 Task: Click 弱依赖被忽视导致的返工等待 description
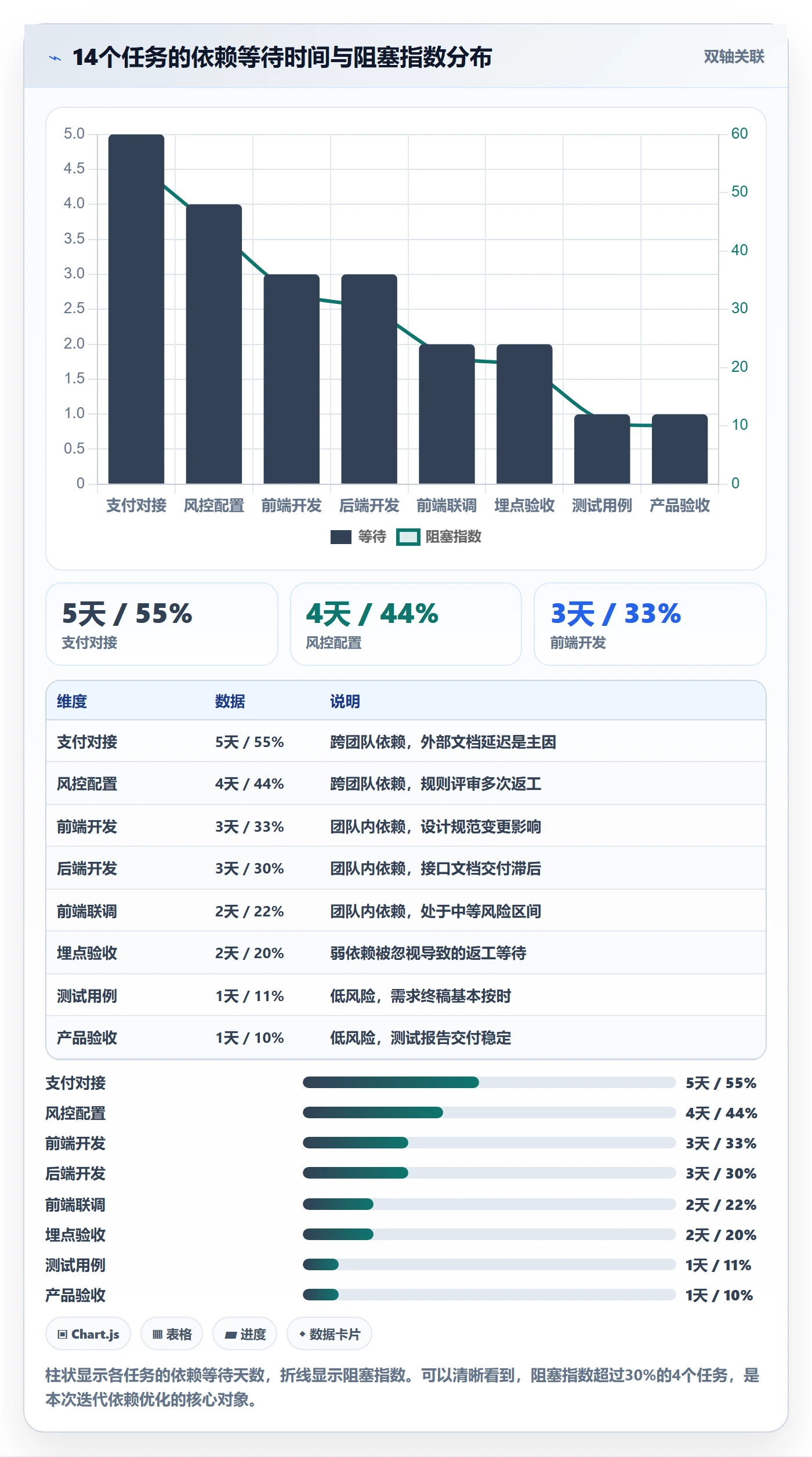point(428,953)
